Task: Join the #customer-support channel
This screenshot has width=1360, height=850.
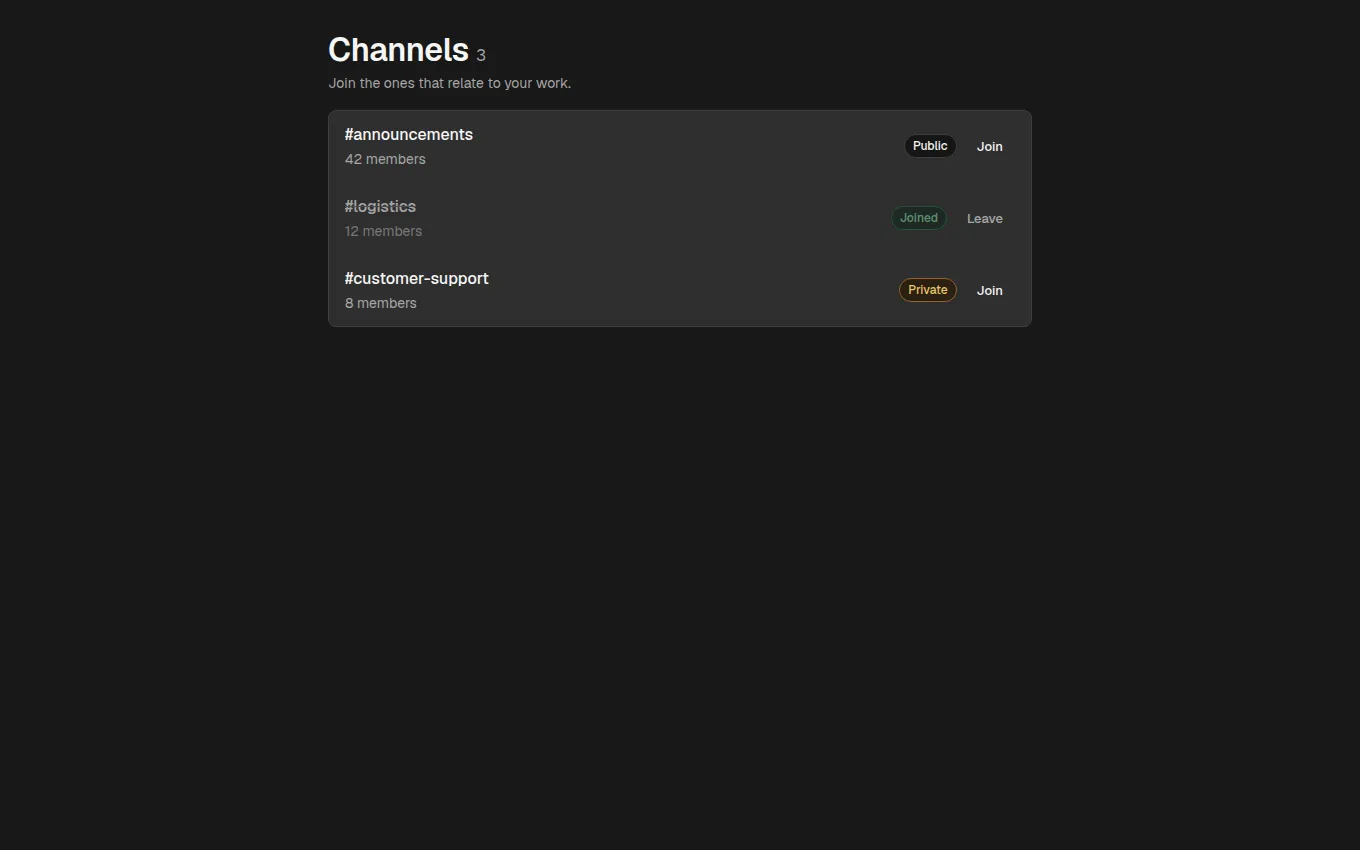Action: pyautogui.click(x=989, y=290)
